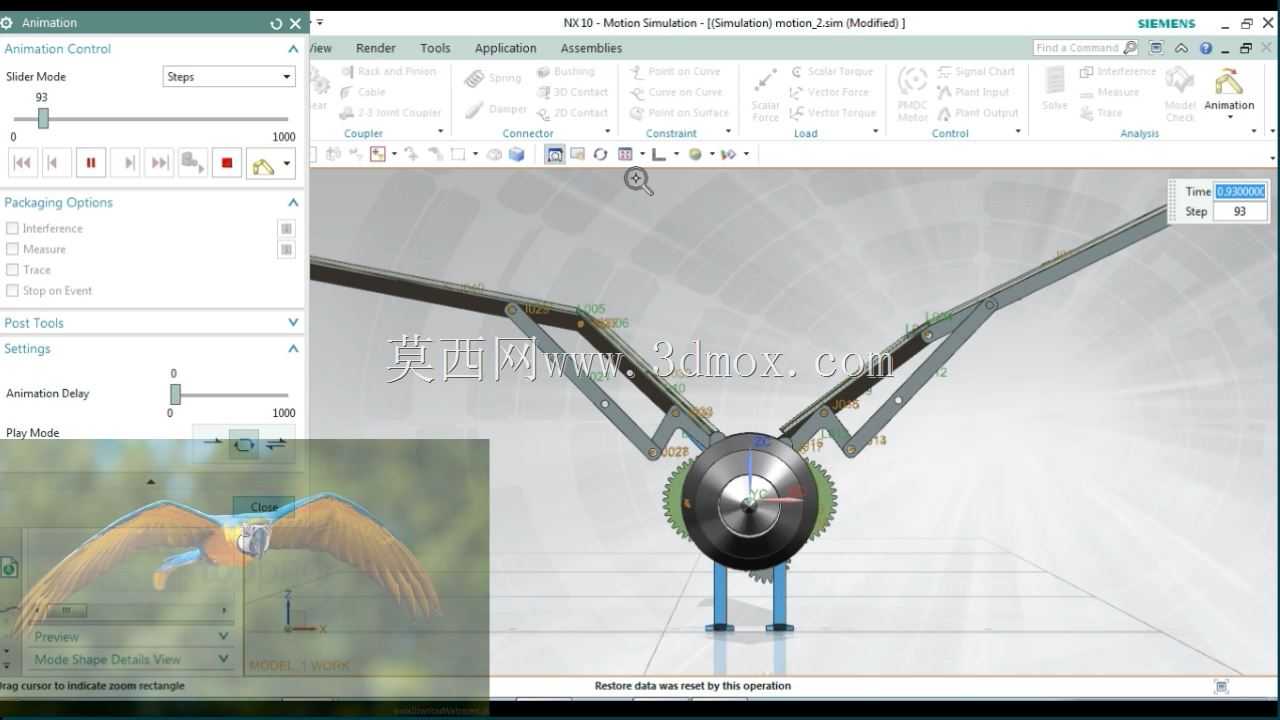Click the rendering style sphere icon
The image size is (1280, 720).
695,154
